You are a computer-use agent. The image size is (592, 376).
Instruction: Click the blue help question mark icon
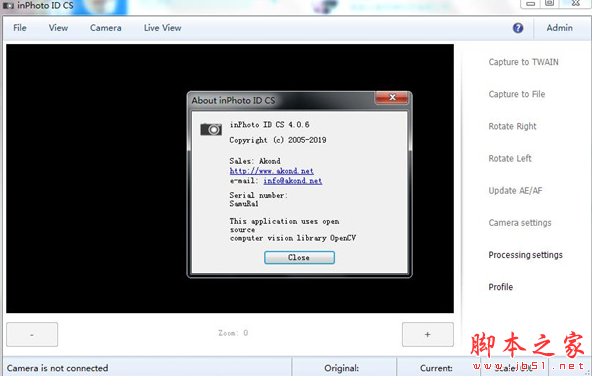tap(518, 28)
